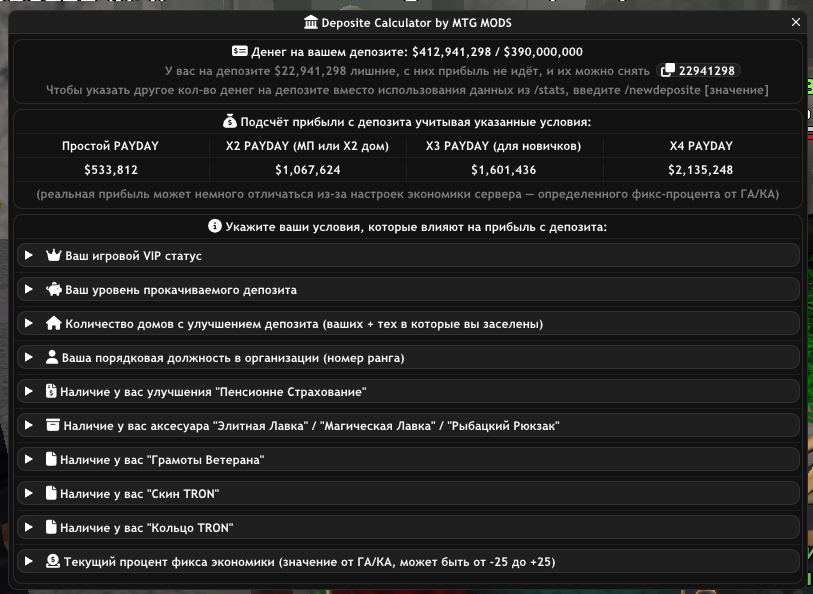This screenshot has width=813, height=594.
Task: Click the person icon for organization rank
Action: [52, 357]
